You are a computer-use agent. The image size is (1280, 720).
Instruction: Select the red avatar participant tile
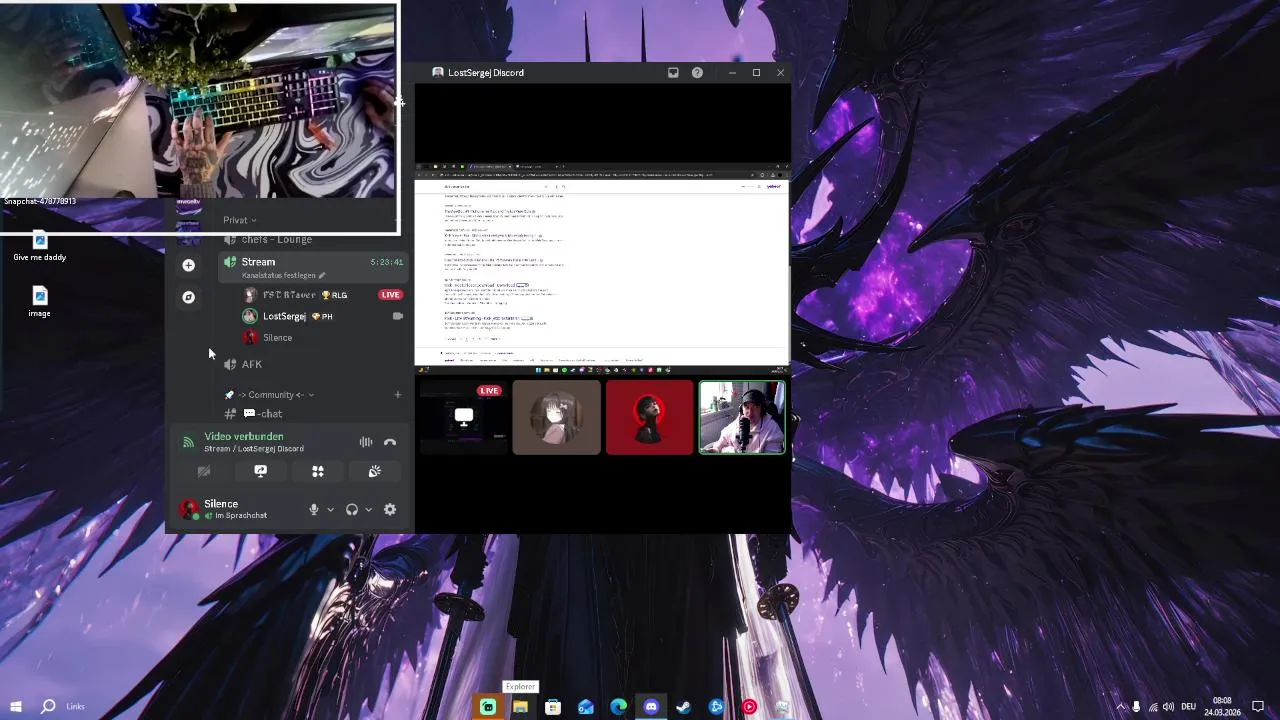click(649, 417)
